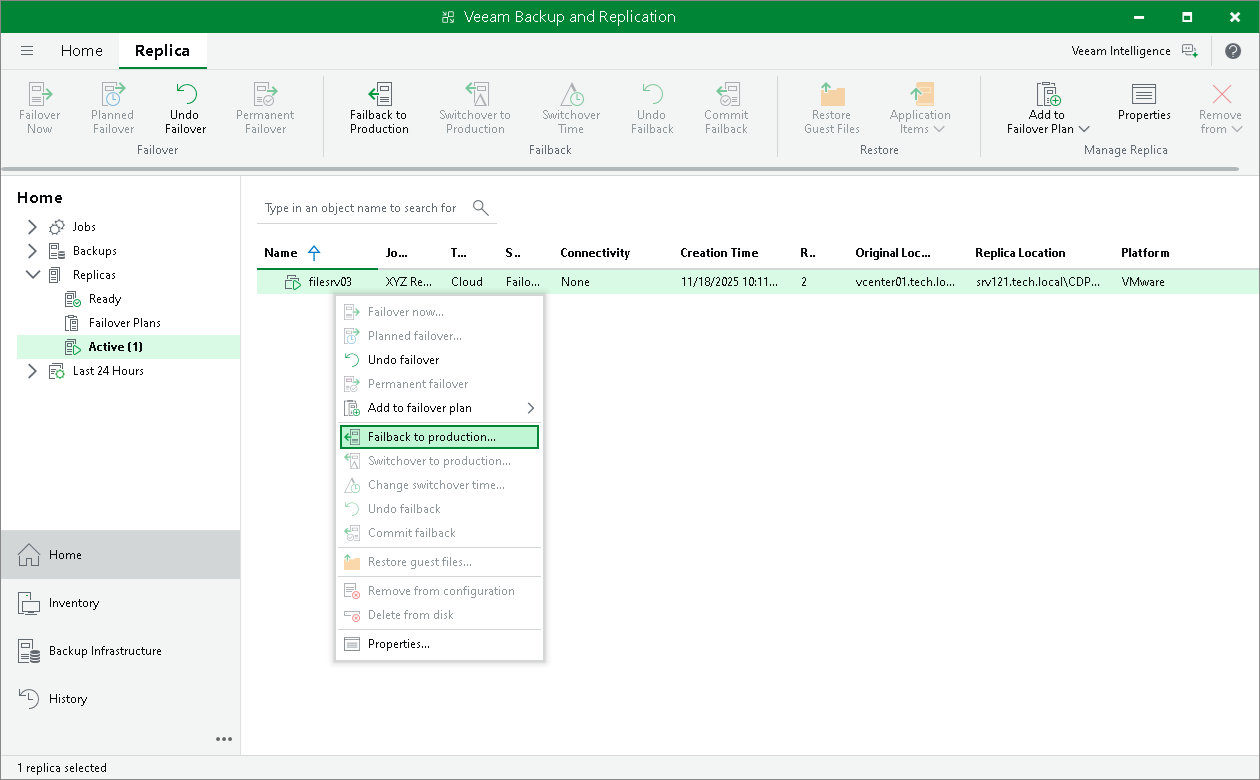Viewport: 1260px width, 780px height.
Task: Choose Remove from configuration in the context menu
Action: point(439,591)
